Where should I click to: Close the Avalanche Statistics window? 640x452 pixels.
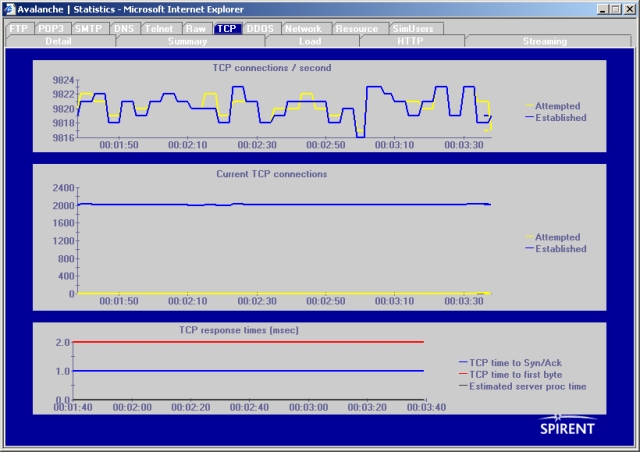pos(630,9)
